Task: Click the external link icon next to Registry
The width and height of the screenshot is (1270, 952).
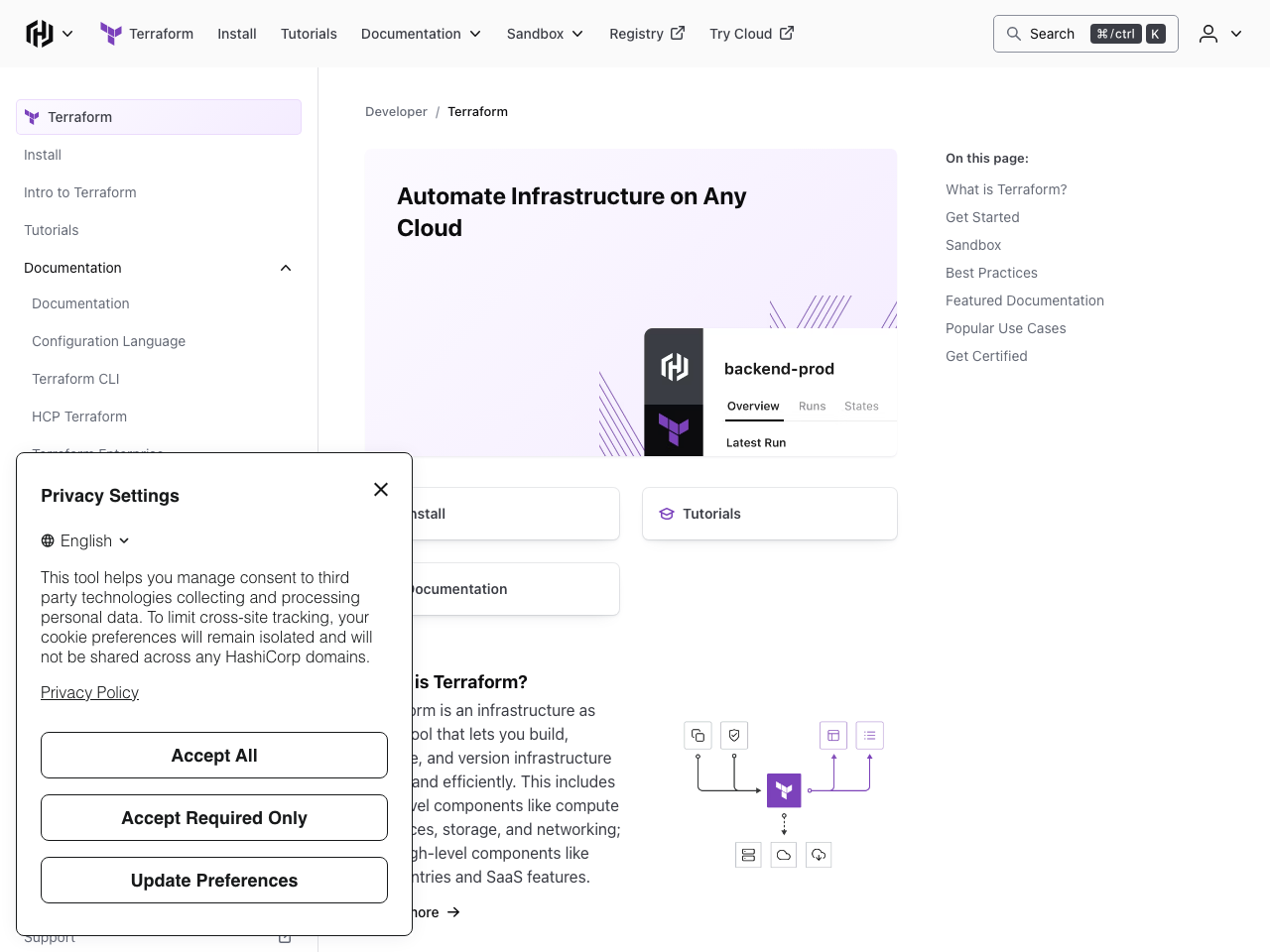Action: point(680,33)
